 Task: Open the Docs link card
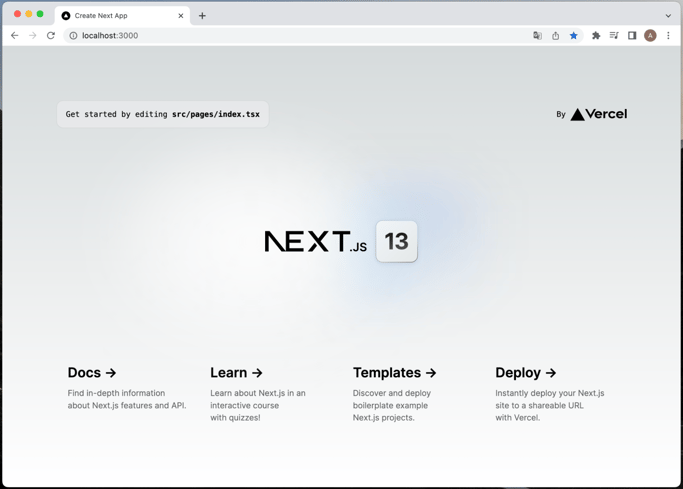[128, 388]
